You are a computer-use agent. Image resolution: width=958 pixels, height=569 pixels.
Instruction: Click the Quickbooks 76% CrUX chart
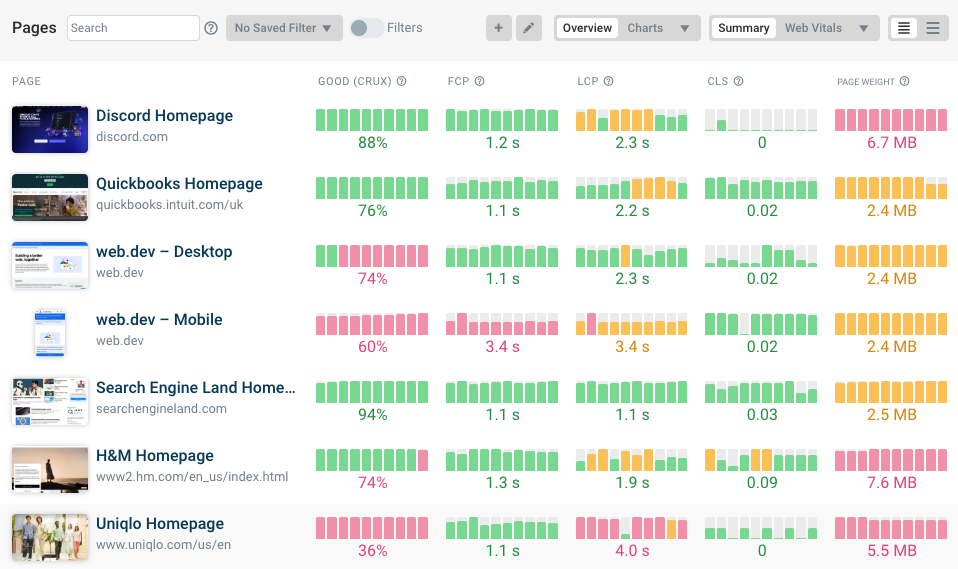pyautogui.click(x=372, y=188)
